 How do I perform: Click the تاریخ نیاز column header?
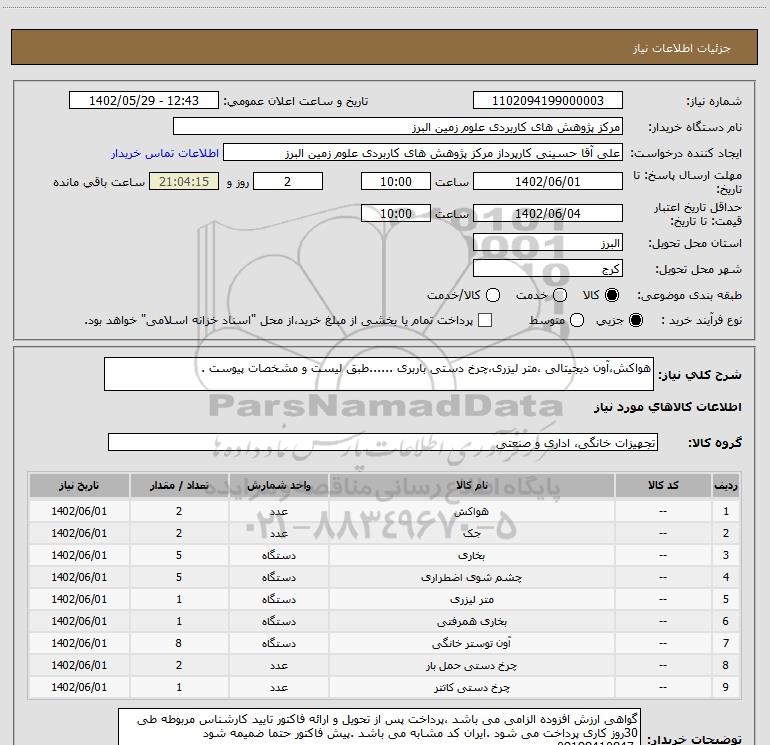click(x=79, y=485)
